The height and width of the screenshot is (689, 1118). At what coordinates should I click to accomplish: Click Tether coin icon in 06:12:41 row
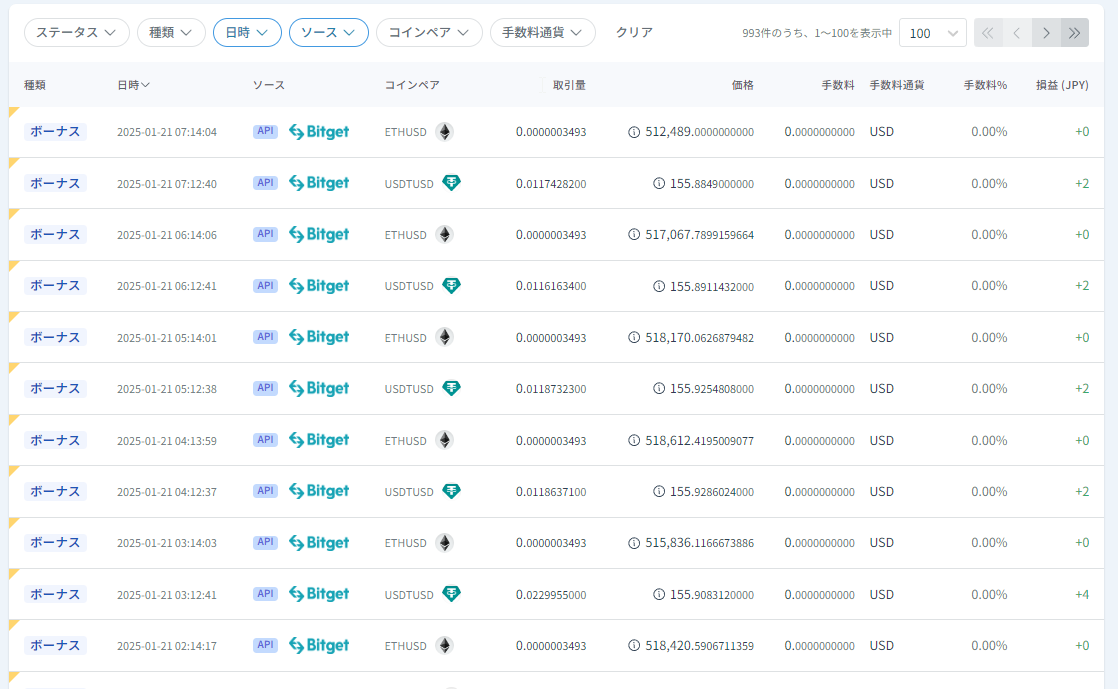[x=451, y=286]
